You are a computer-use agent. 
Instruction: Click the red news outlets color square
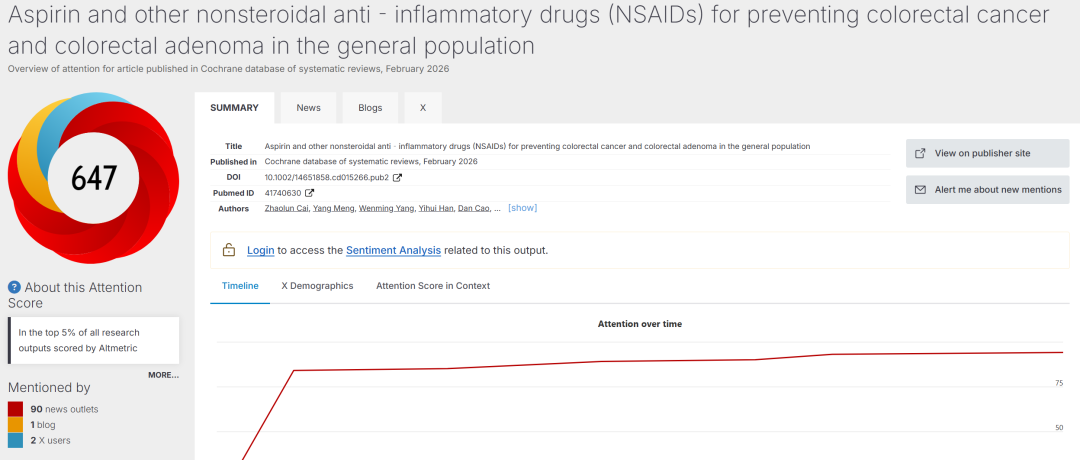[16, 409]
